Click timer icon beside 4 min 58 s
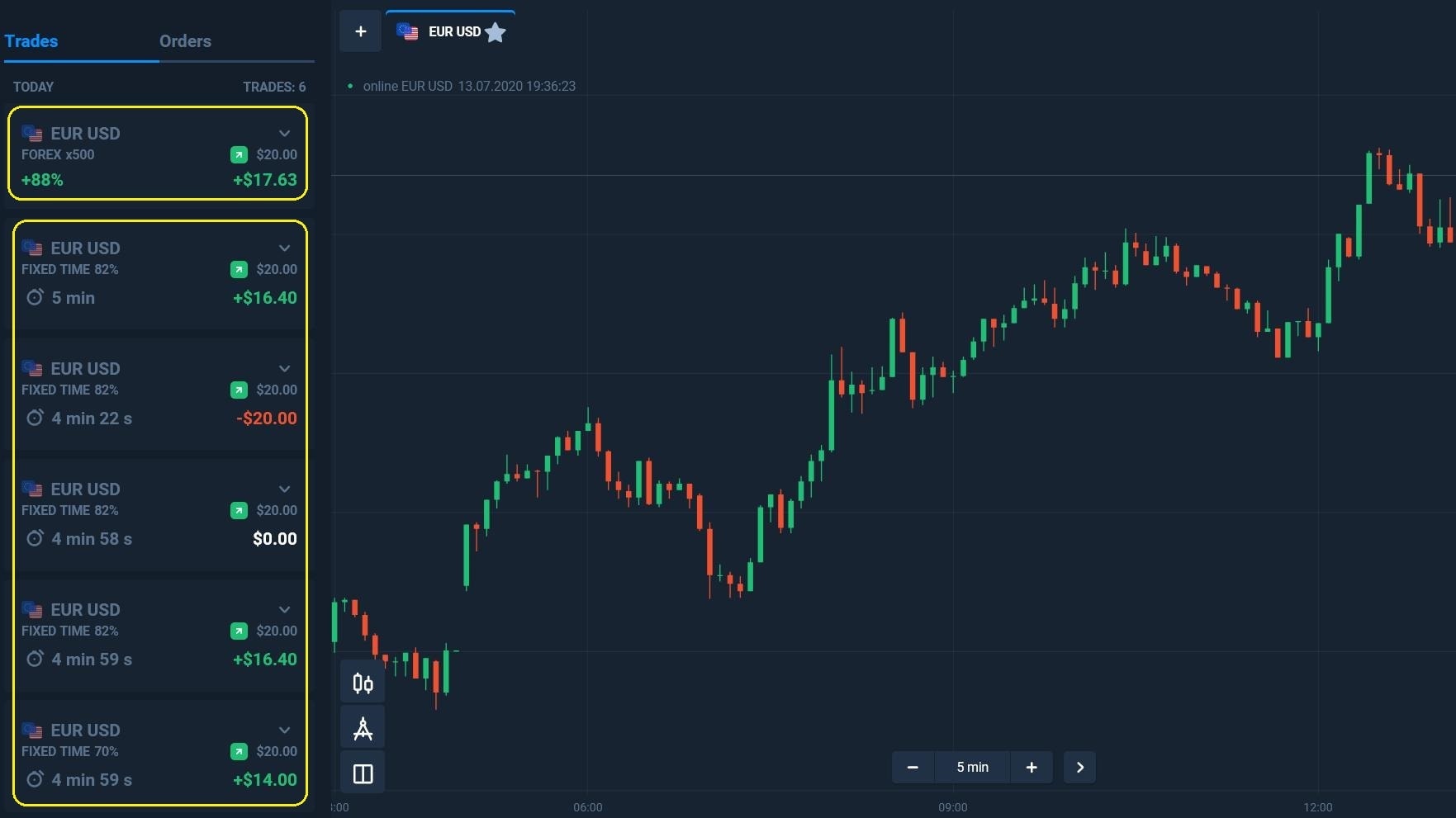The image size is (1456, 818). [x=35, y=538]
